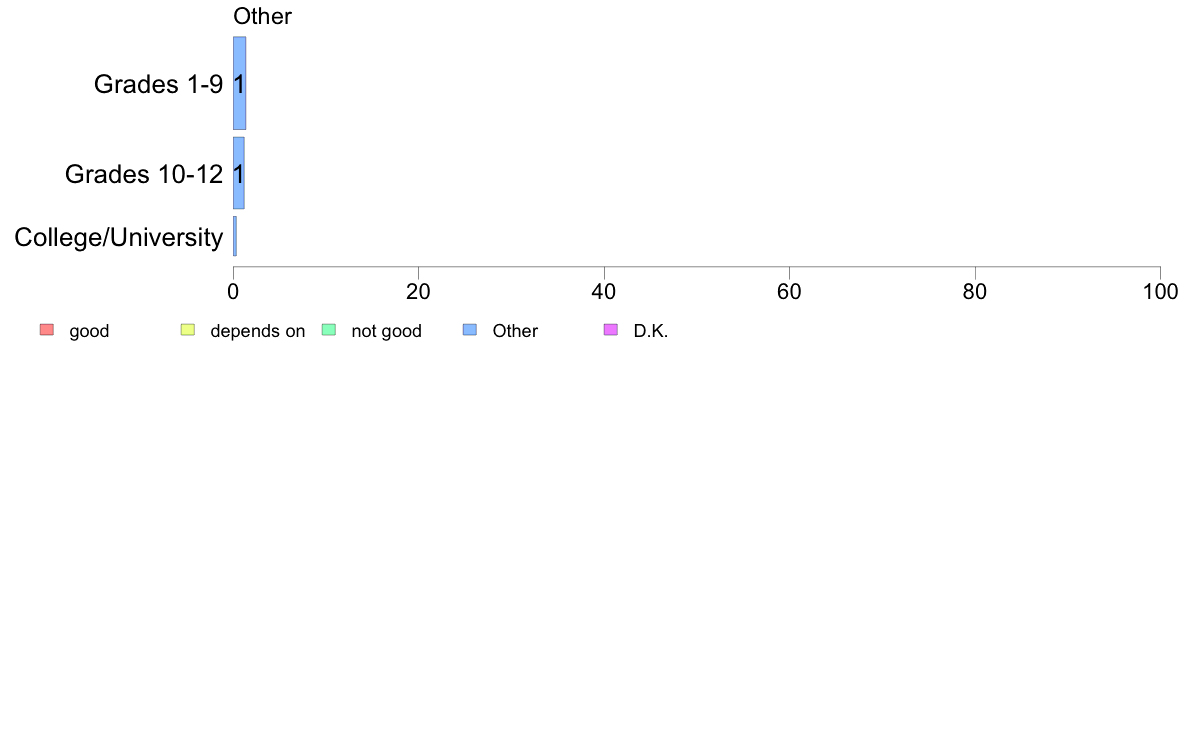Click the 'Other' chart title above bars

click(262, 17)
